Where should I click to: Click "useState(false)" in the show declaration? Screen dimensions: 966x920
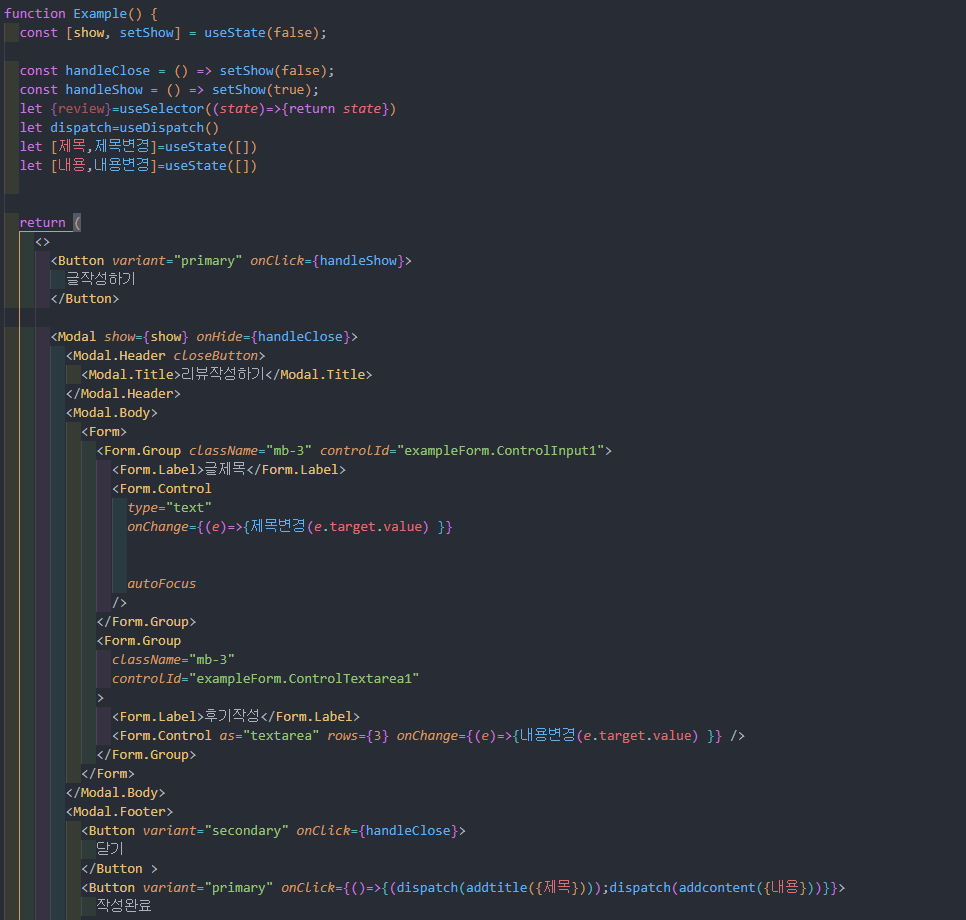coord(261,33)
